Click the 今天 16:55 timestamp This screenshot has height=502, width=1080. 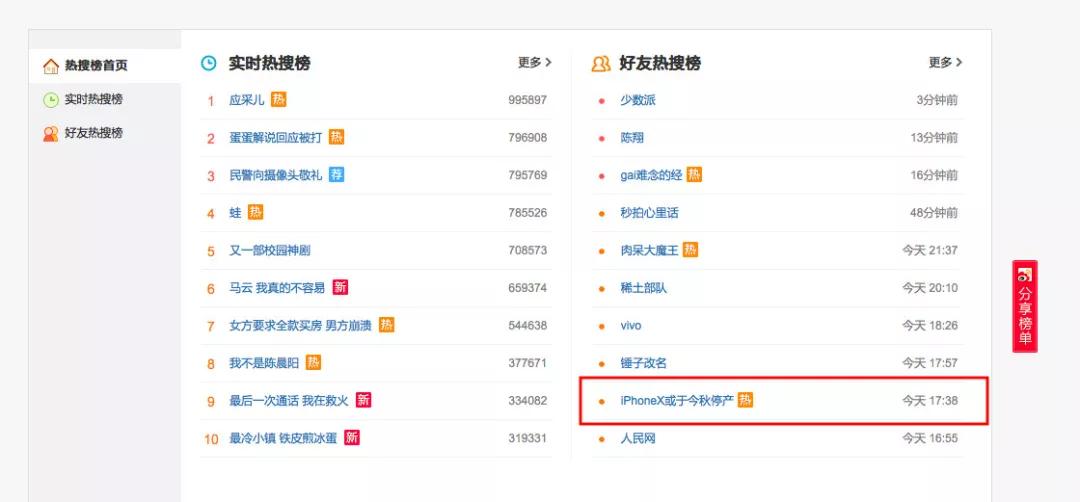click(930, 438)
